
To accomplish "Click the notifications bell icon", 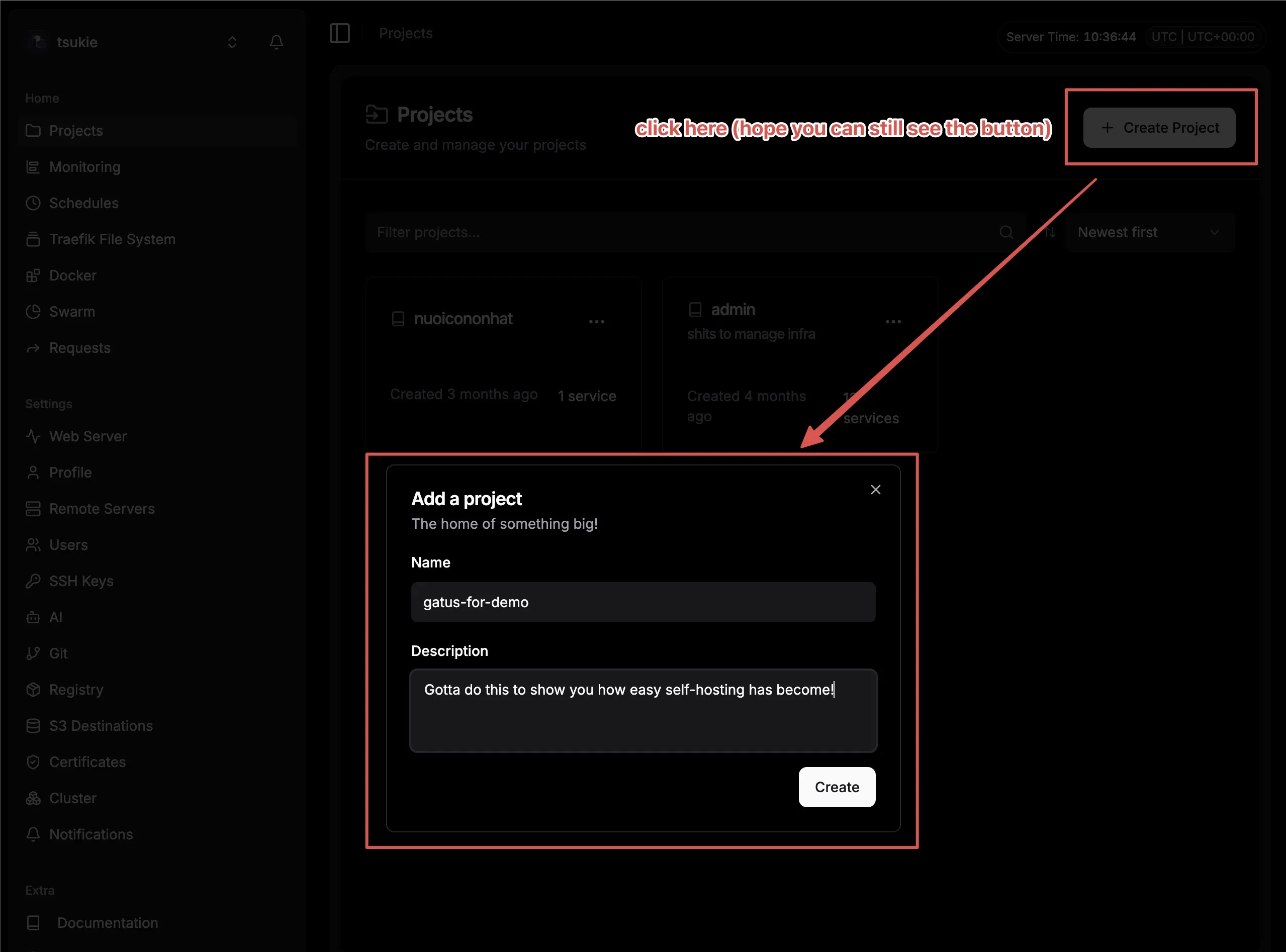I will [x=276, y=42].
